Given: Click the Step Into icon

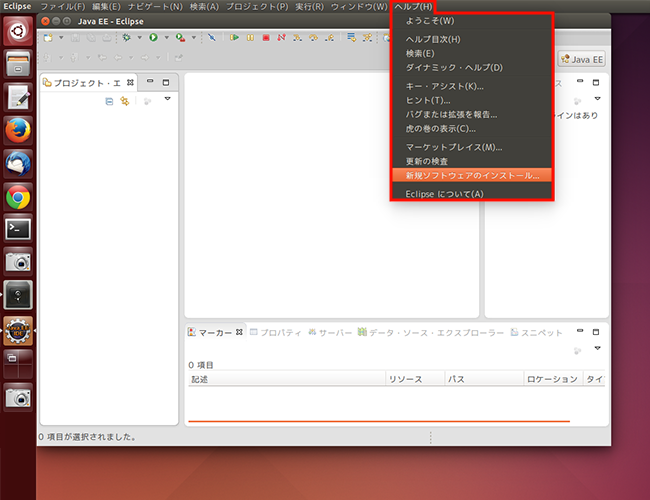Looking at the screenshot, I should 297,38.
